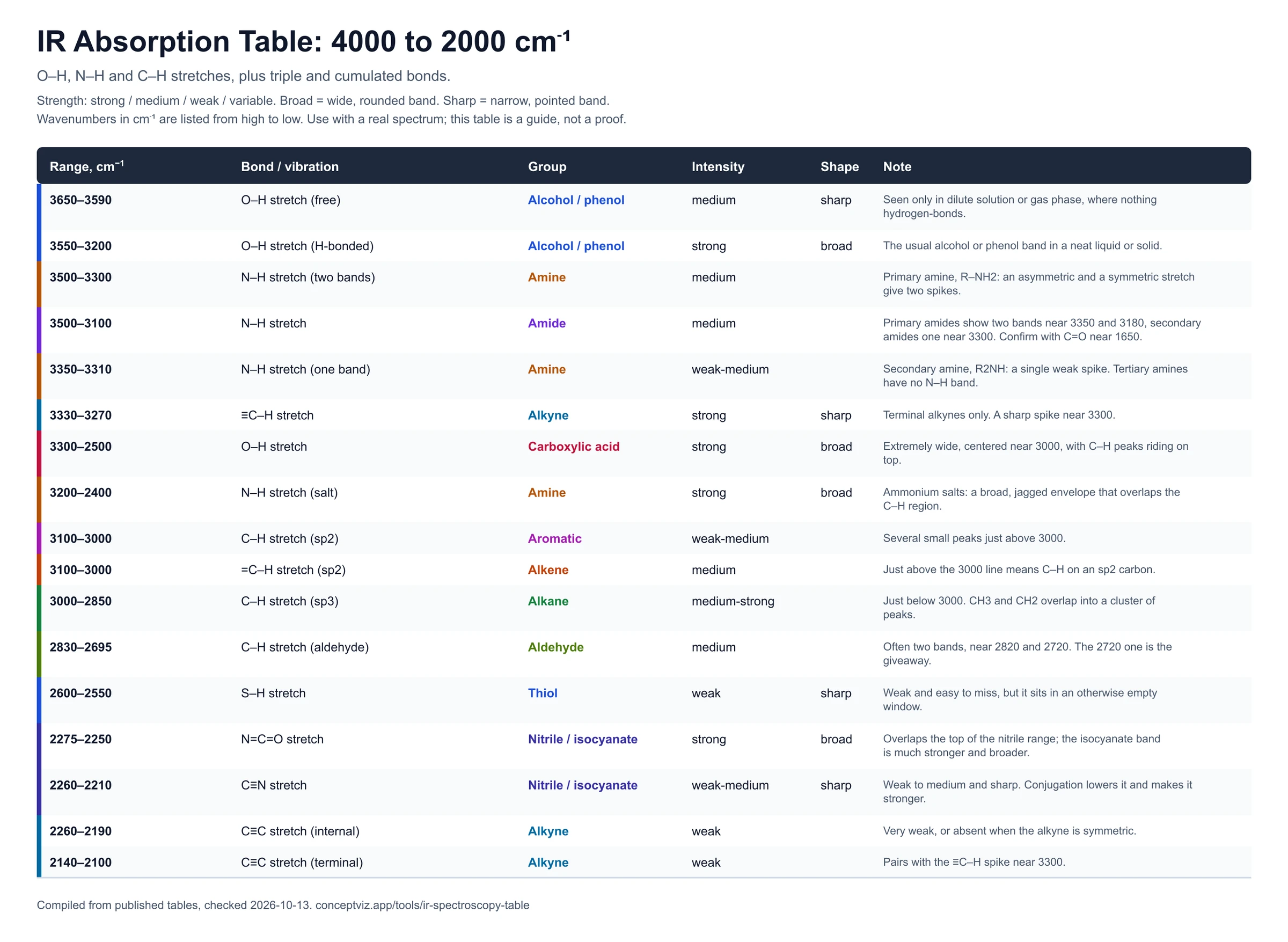
Task: Select the 3650–3590 range cell
Action: [80, 200]
